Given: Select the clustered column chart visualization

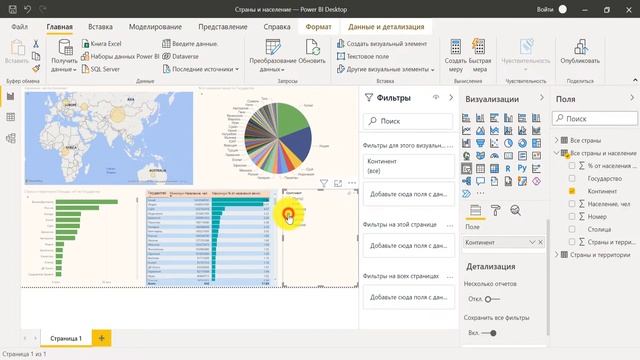Looking at the screenshot, I should pyautogui.click(x=508, y=118).
